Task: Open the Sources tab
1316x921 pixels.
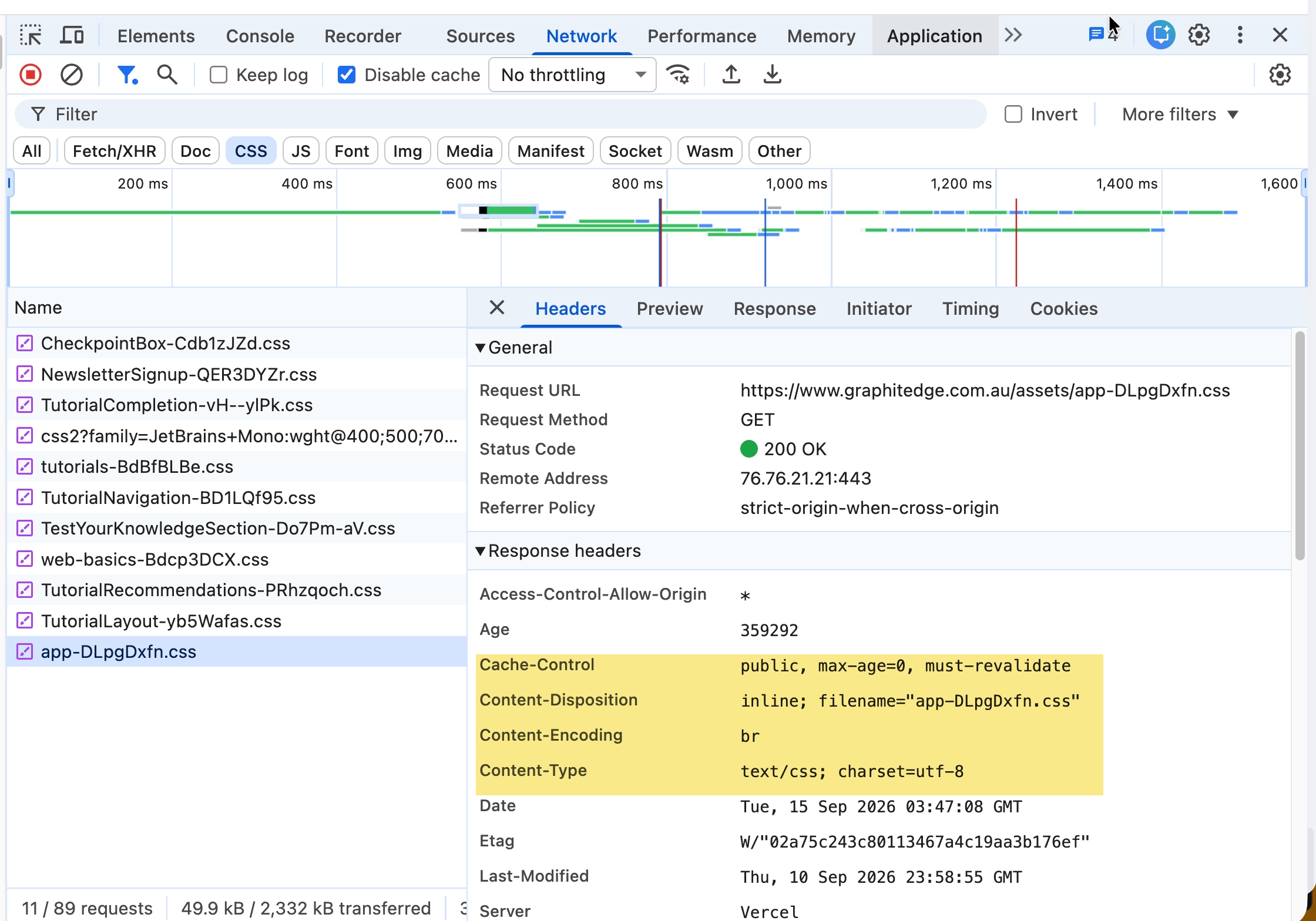Action: (x=480, y=36)
